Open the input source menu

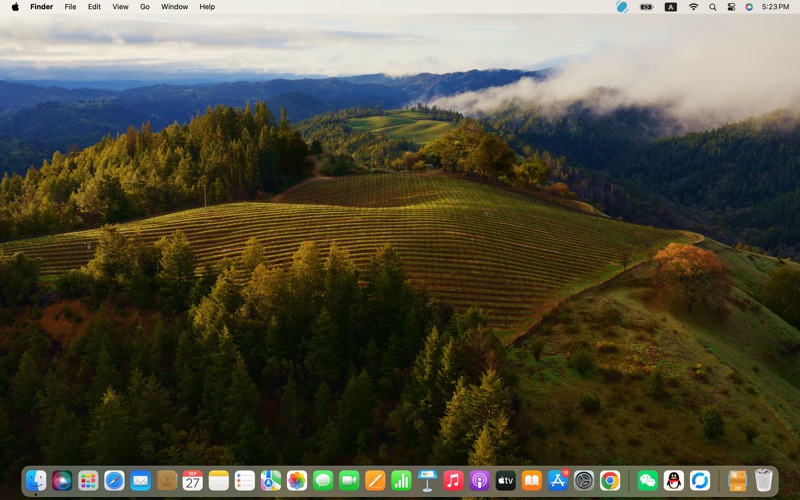tap(670, 7)
